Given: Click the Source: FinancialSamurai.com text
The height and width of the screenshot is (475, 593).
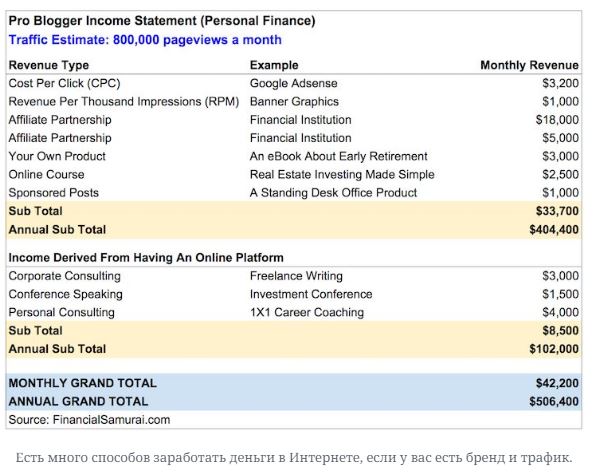Looking at the screenshot, I should coord(89,420).
